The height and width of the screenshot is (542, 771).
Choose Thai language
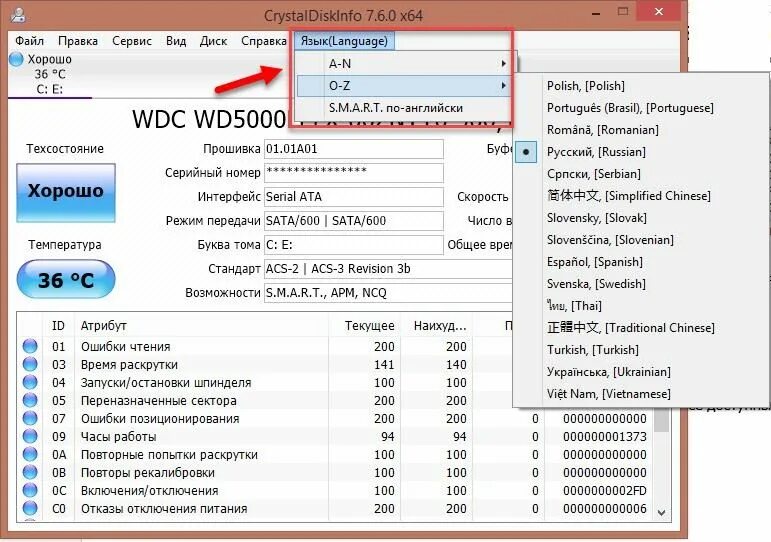click(x=642, y=306)
